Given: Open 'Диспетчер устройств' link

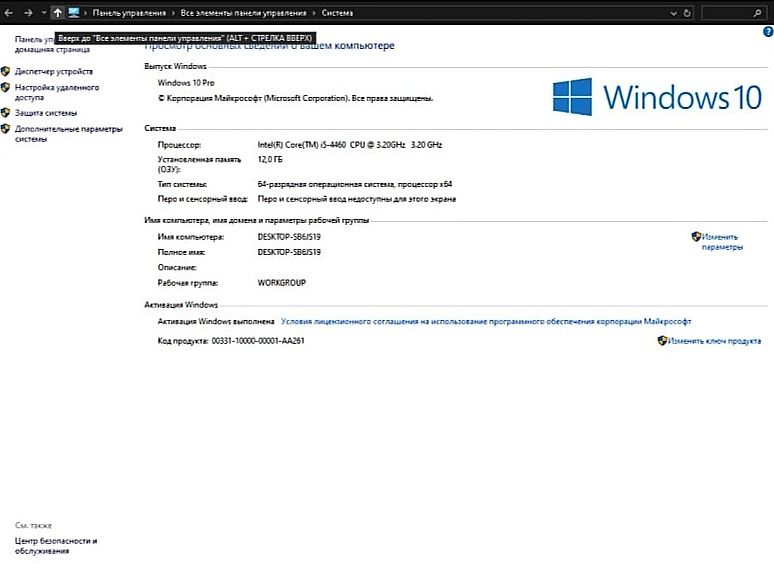Looking at the screenshot, I should click(54, 72).
